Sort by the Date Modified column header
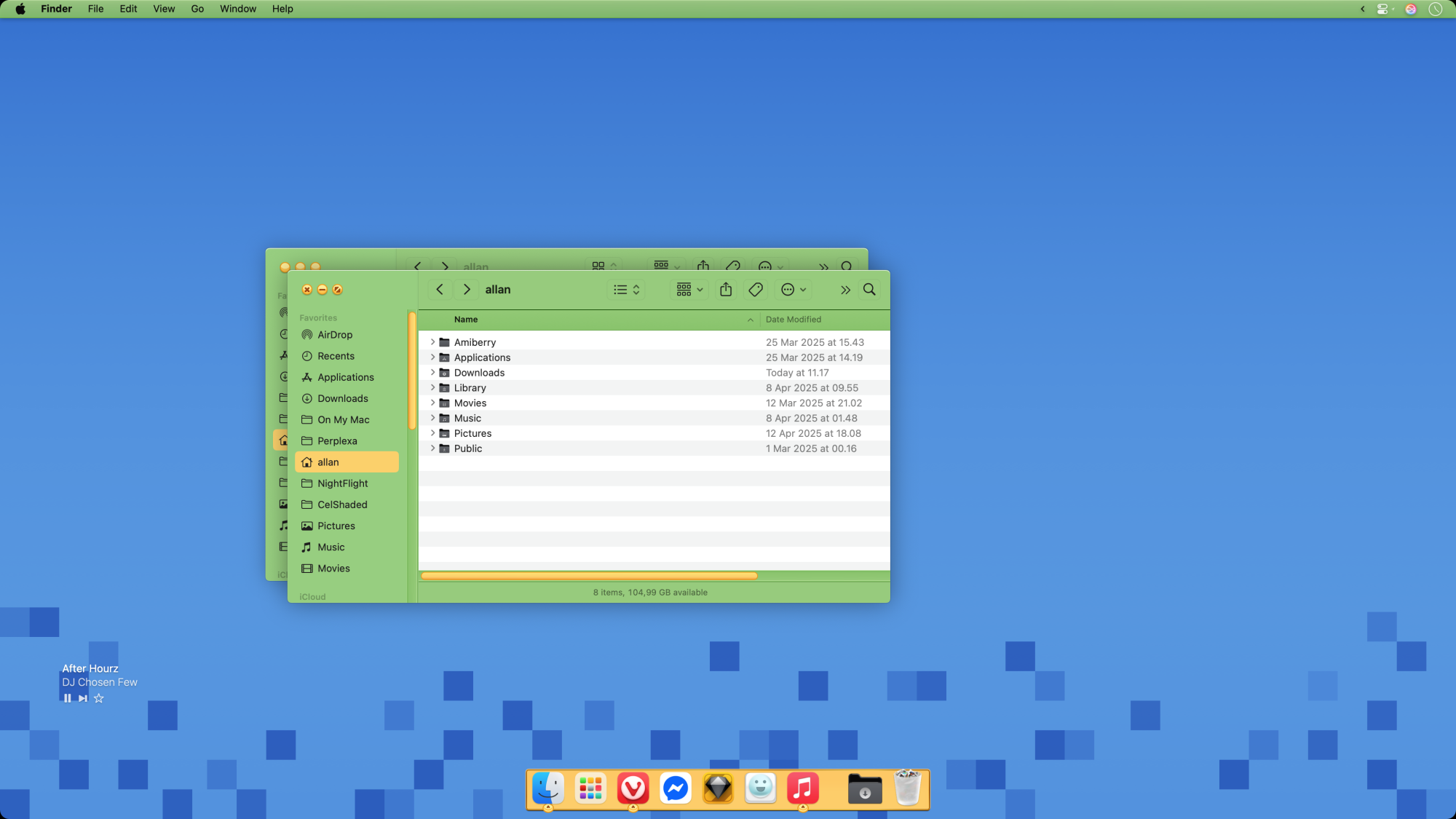The height and width of the screenshot is (819, 1456). point(793,320)
